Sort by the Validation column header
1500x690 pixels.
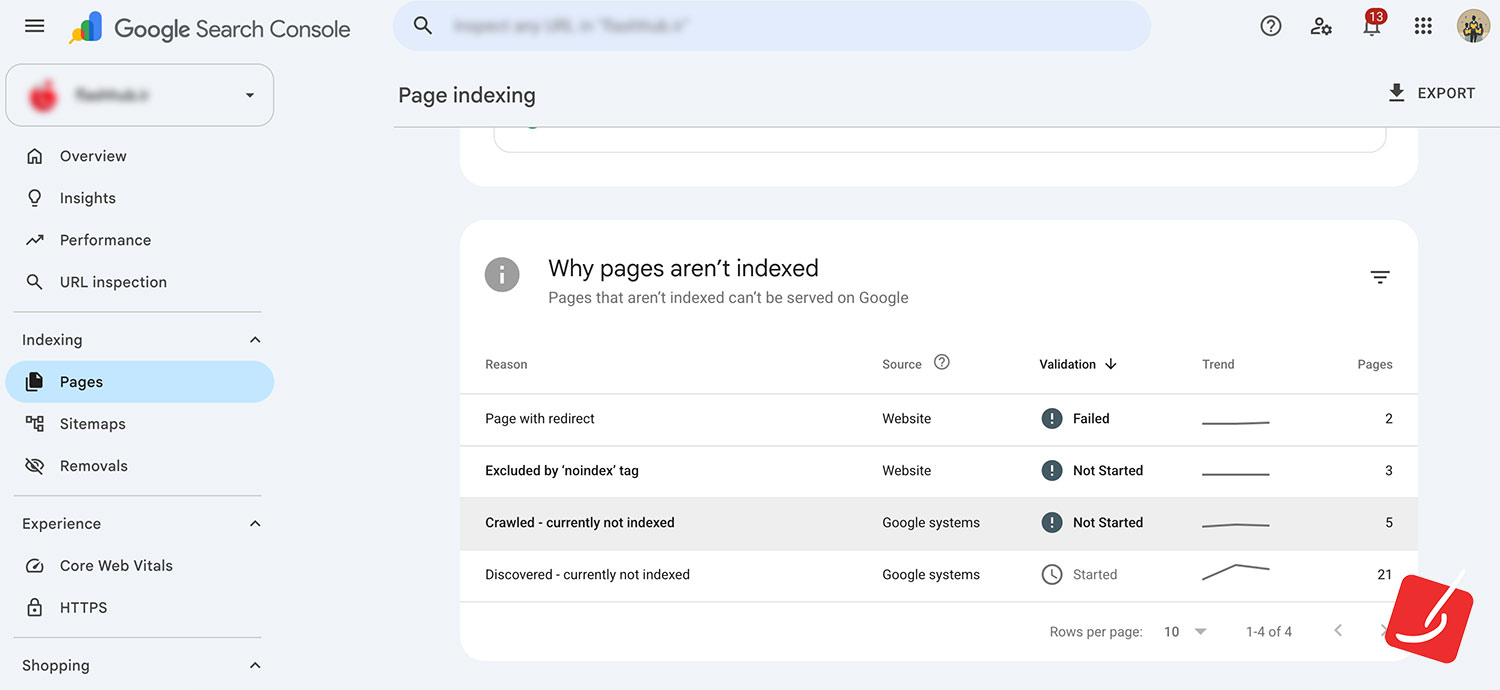click(x=1068, y=364)
